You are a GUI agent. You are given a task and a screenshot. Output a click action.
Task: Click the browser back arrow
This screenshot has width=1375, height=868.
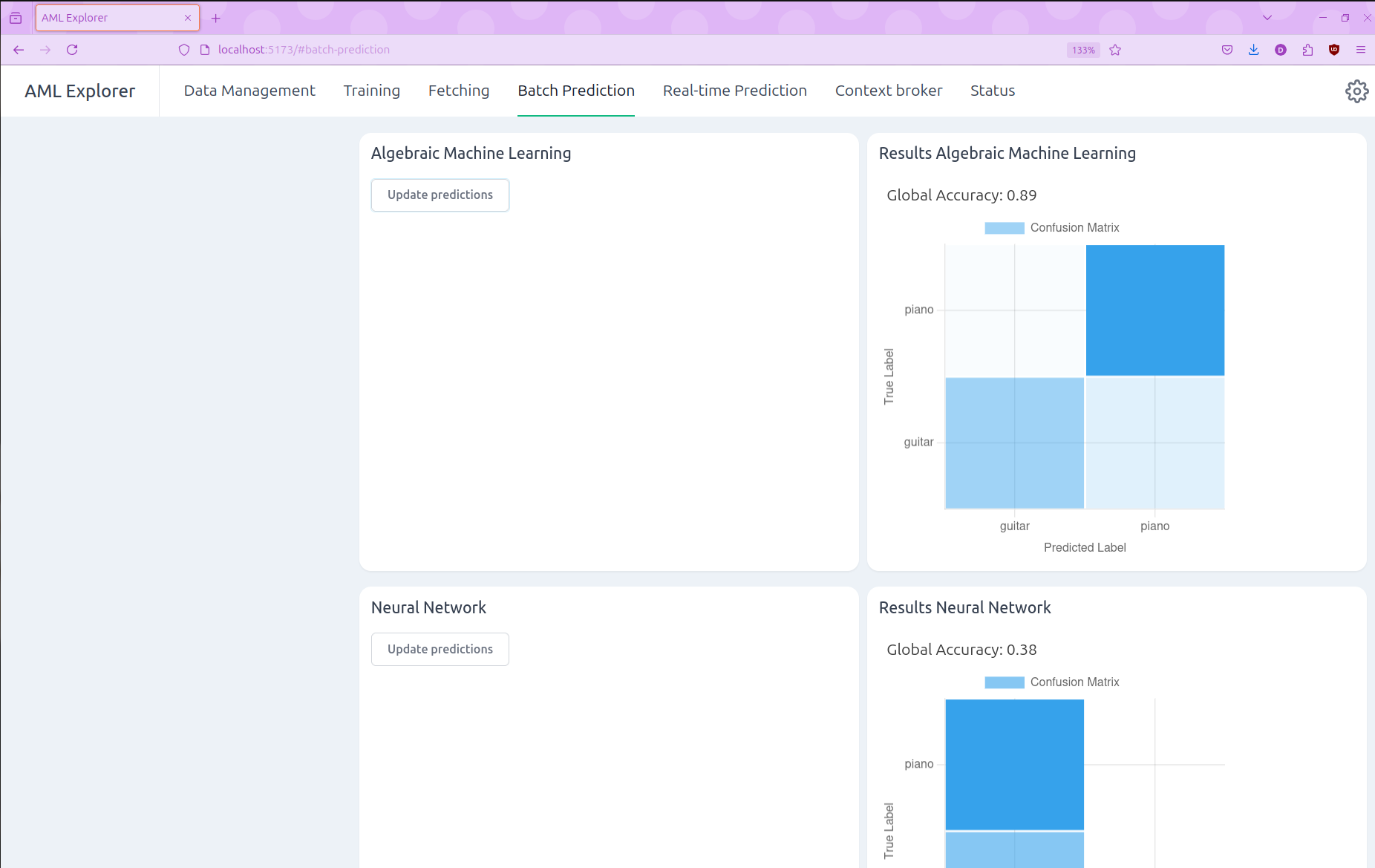[19, 50]
